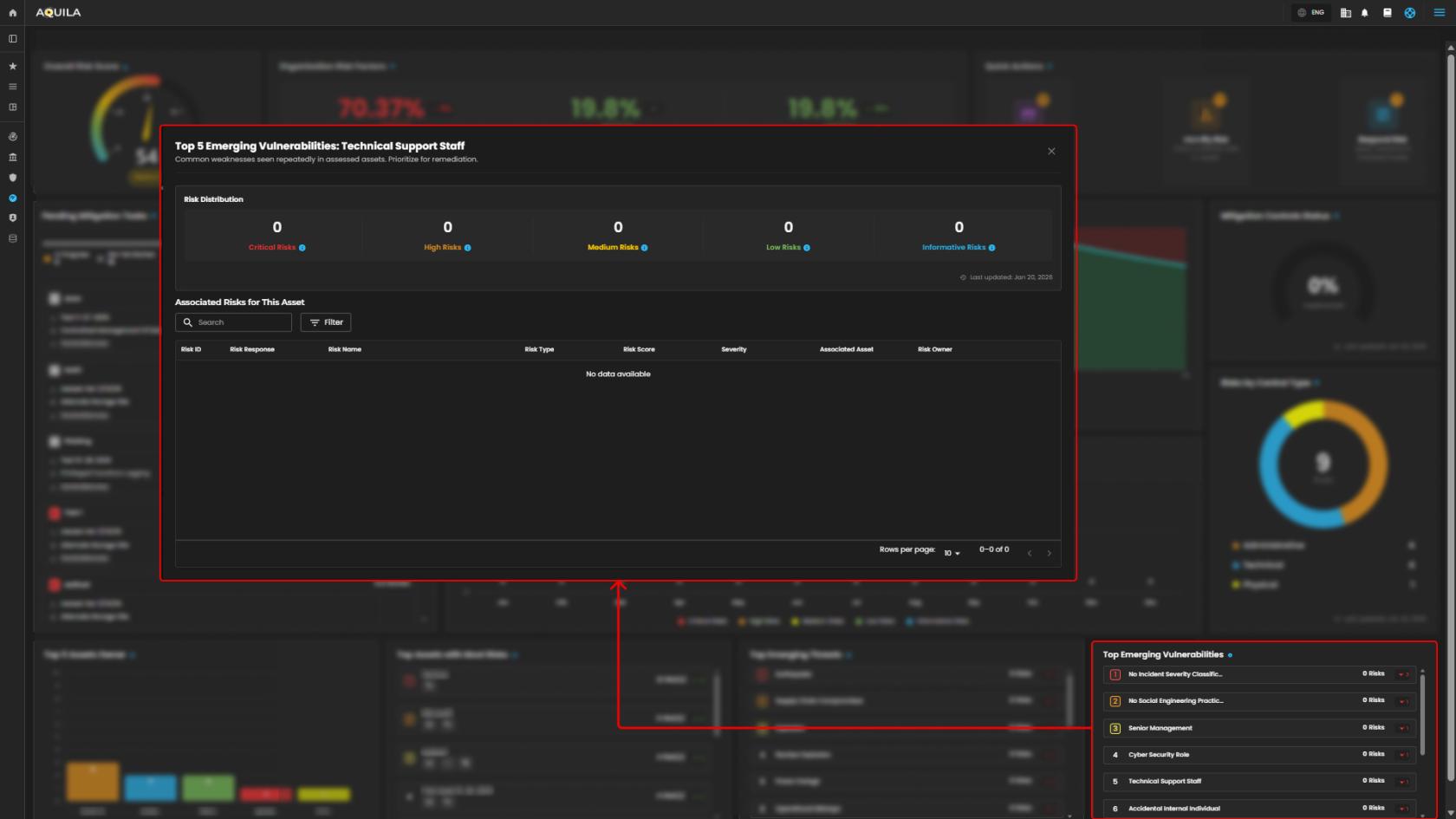Open the hamburger menu in top right
This screenshot has width=1456, height=819.
coord(1439,13)
